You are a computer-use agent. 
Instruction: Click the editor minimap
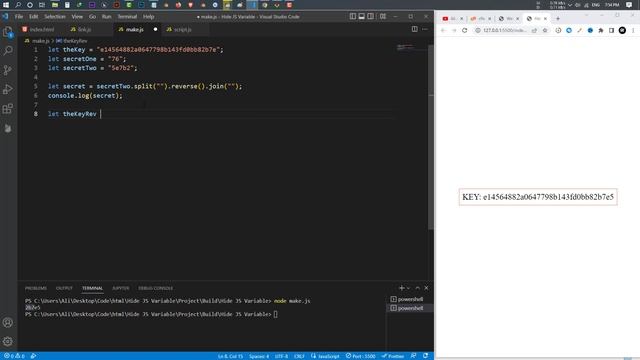coord(411,47)
